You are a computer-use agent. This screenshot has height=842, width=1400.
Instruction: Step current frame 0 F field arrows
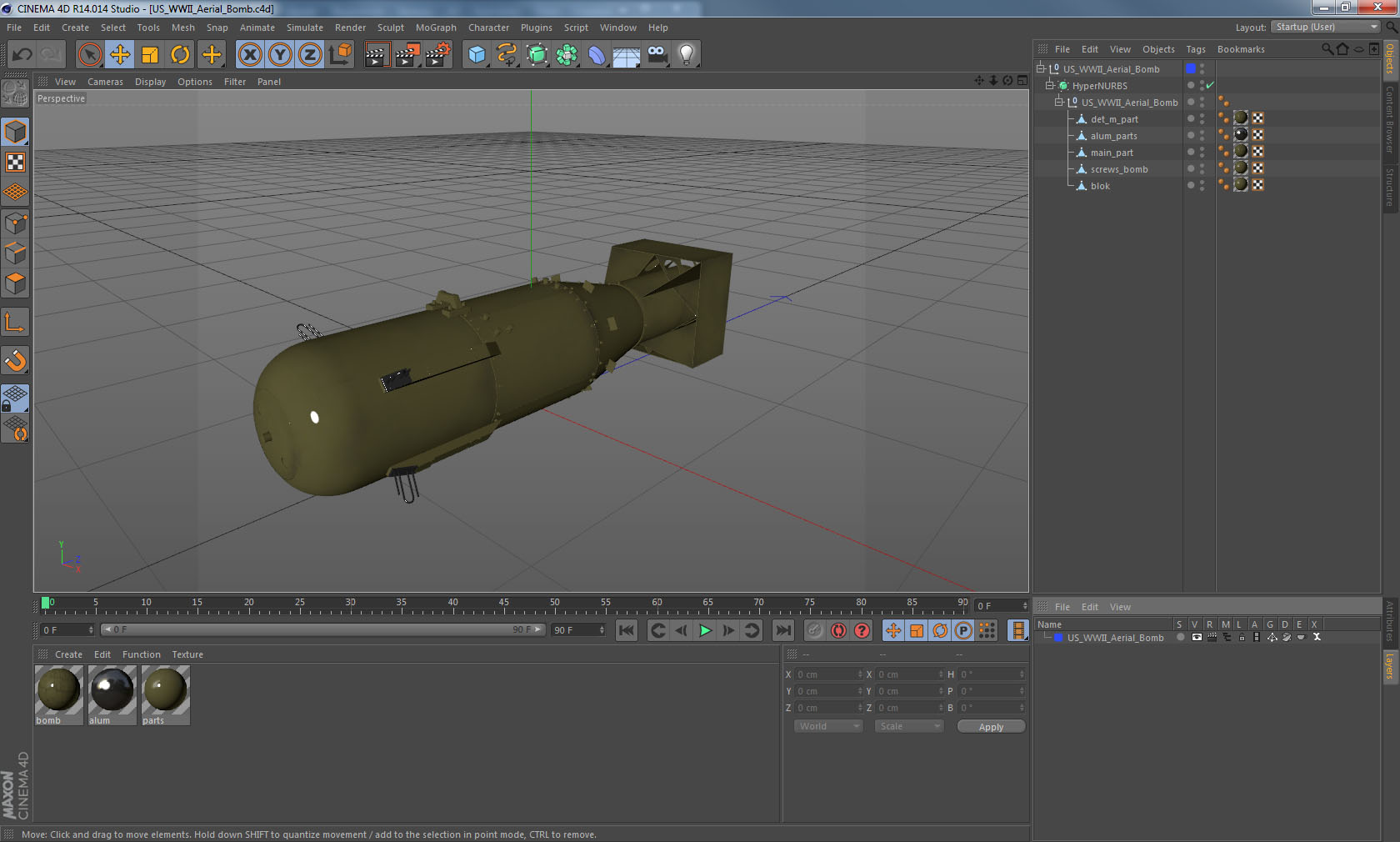coord(1025,606)
